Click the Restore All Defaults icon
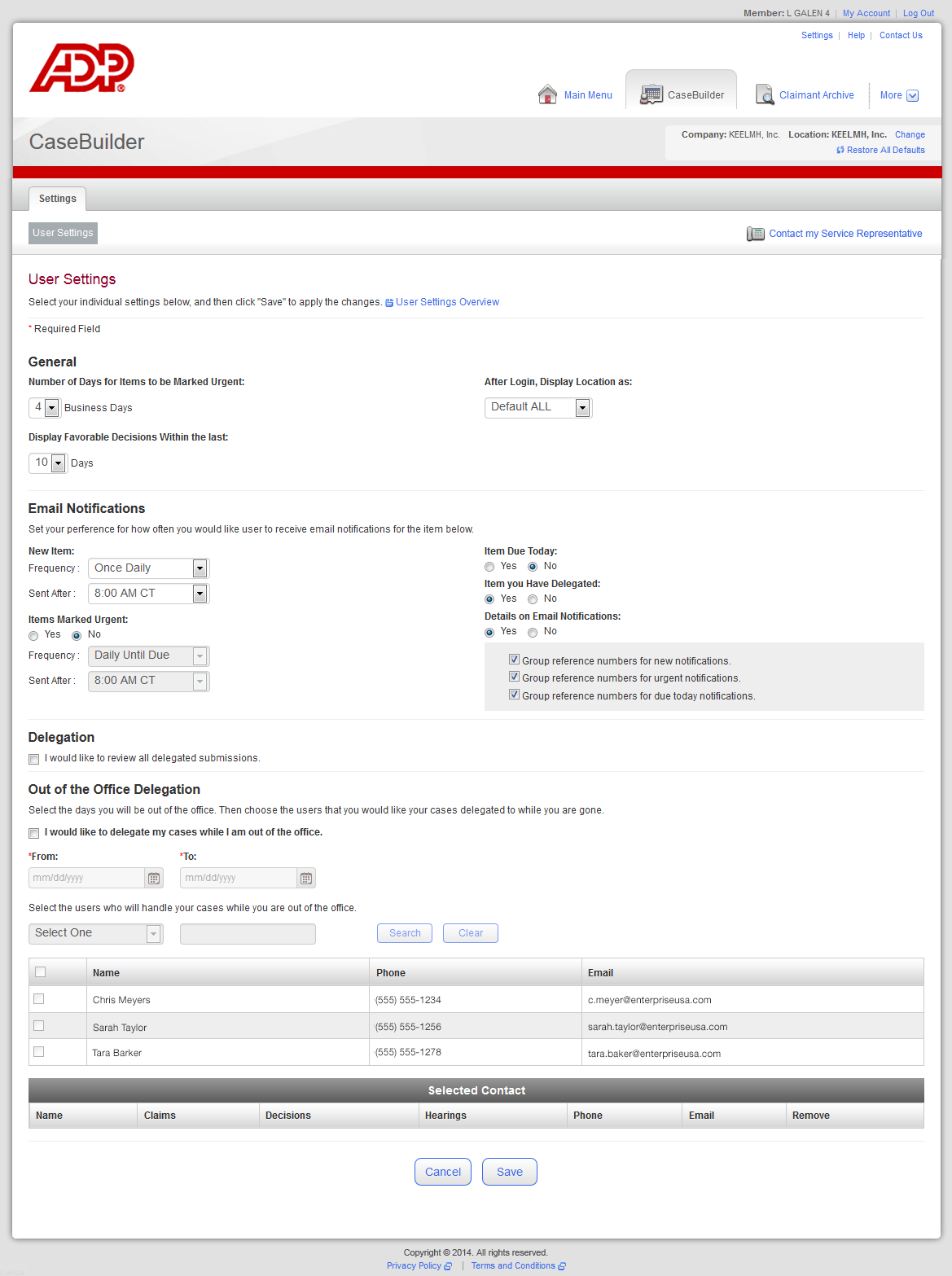This screenshot has width=952, height=1276. (x=840, y=150)
